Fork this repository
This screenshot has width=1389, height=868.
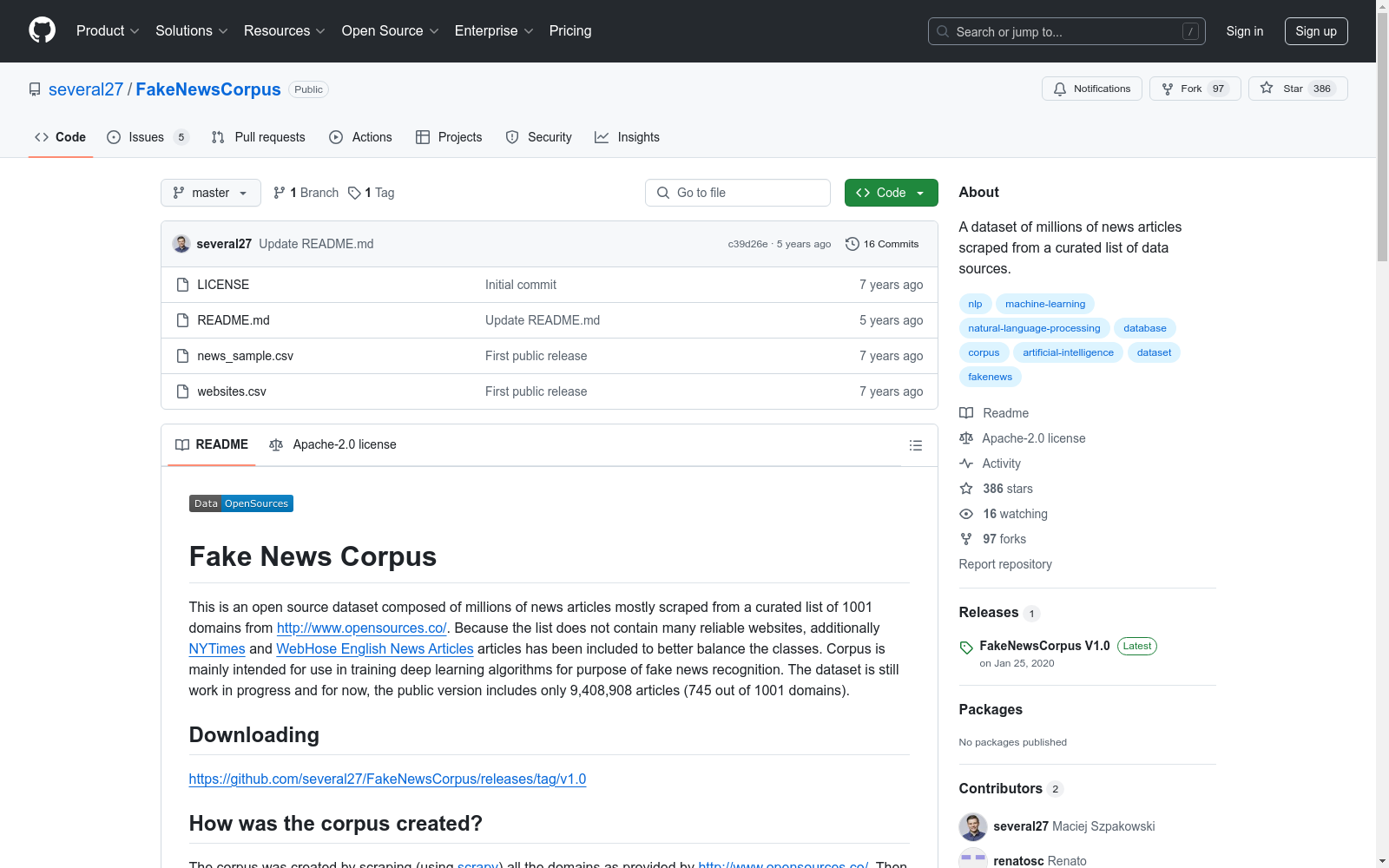tap(1195, 89)
